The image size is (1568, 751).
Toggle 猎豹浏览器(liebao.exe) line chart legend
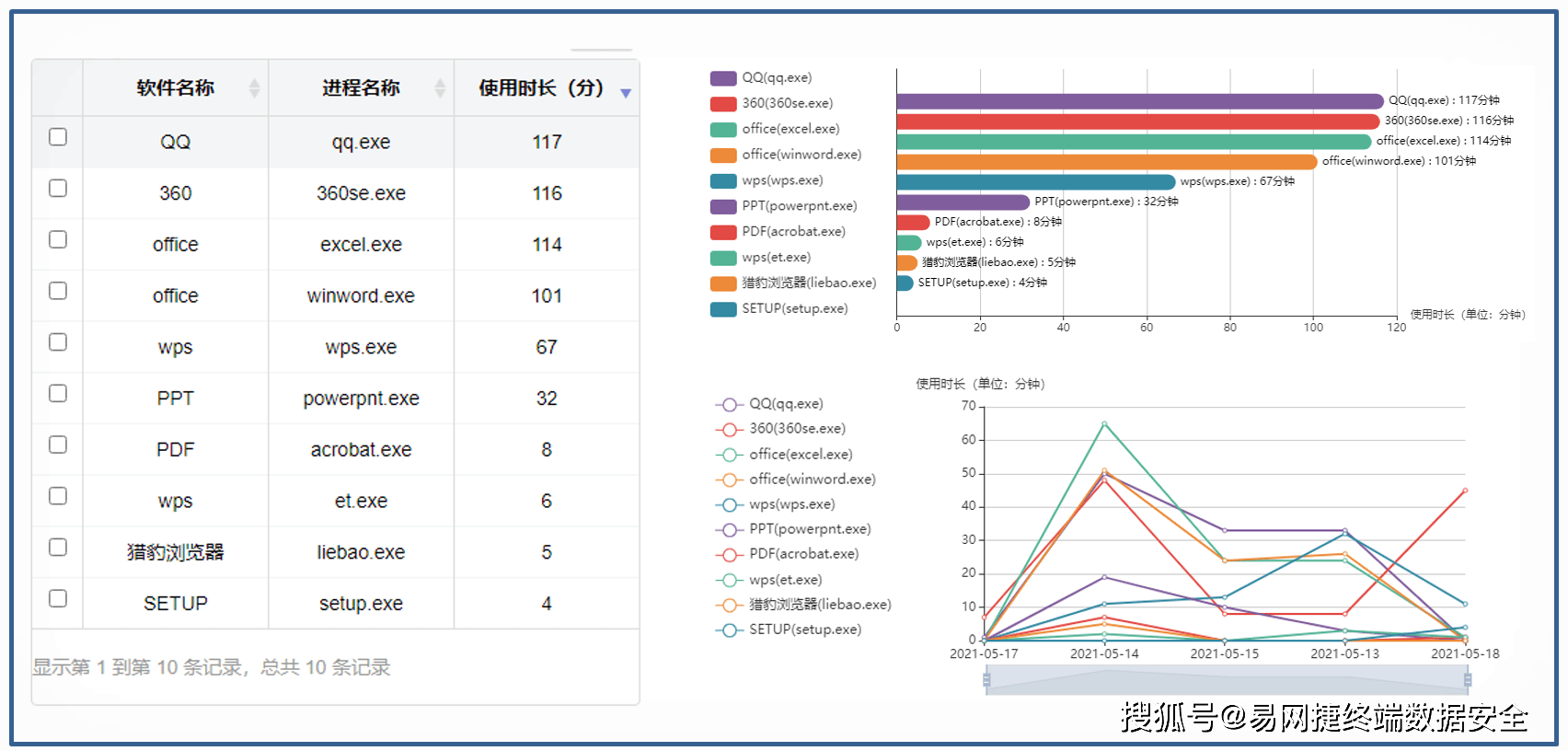tap(729, 605)
